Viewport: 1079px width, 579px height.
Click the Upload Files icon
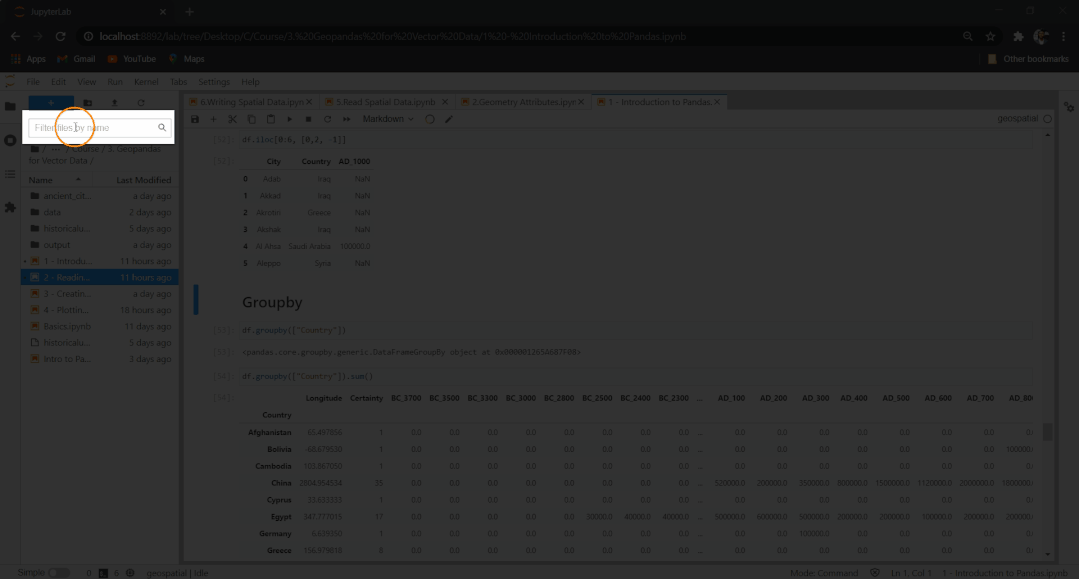pos(114,103)
